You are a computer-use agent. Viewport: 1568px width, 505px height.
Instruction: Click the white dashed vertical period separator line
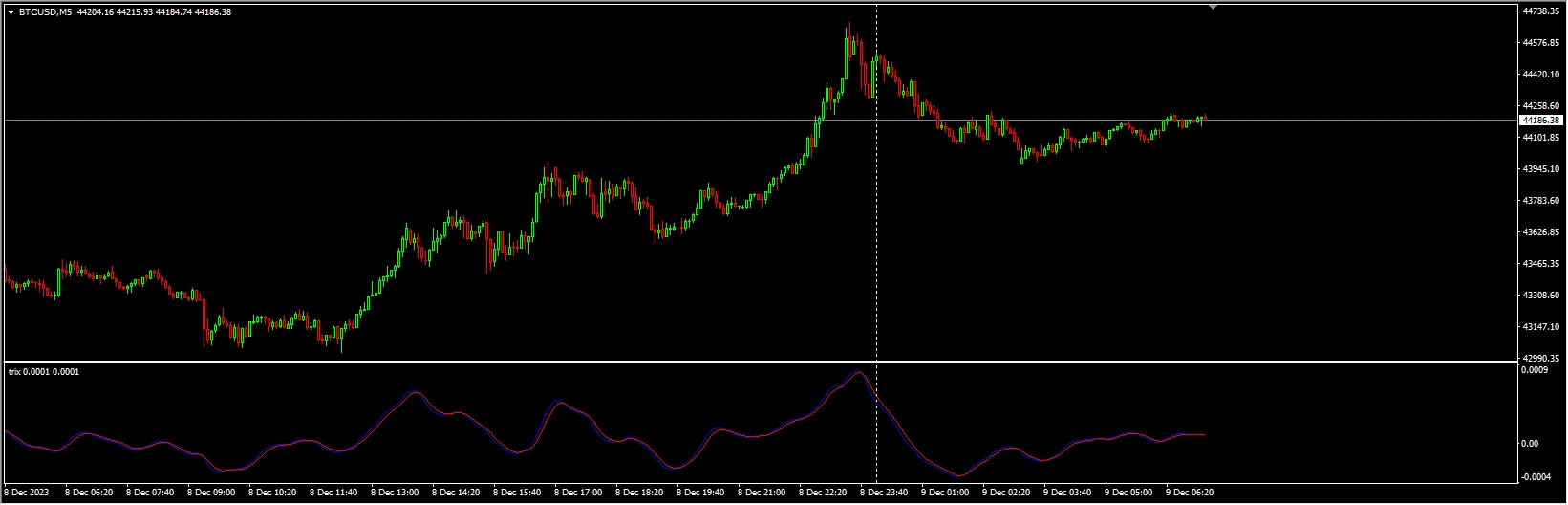click(877, 239)
